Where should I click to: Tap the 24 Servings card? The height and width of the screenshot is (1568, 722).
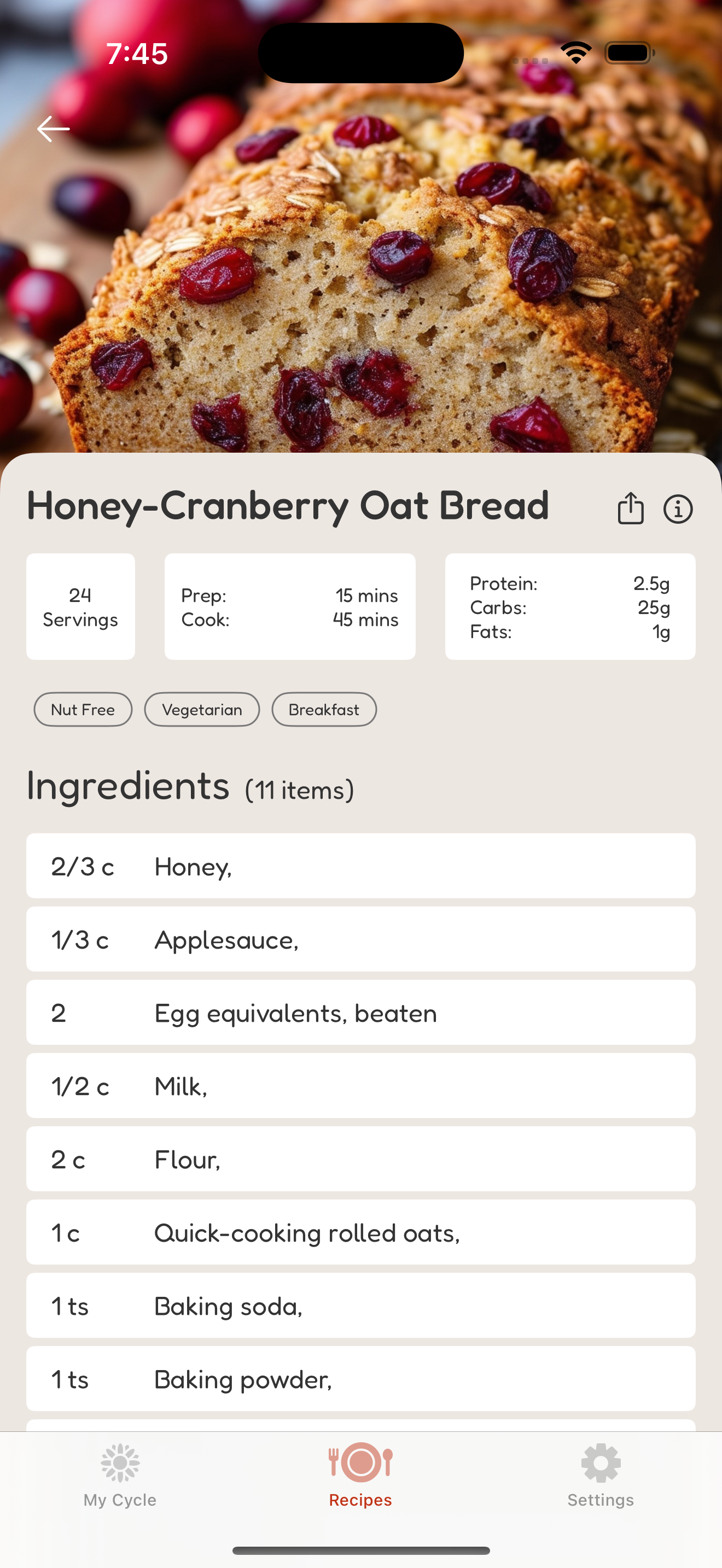[x=80, y=606]
